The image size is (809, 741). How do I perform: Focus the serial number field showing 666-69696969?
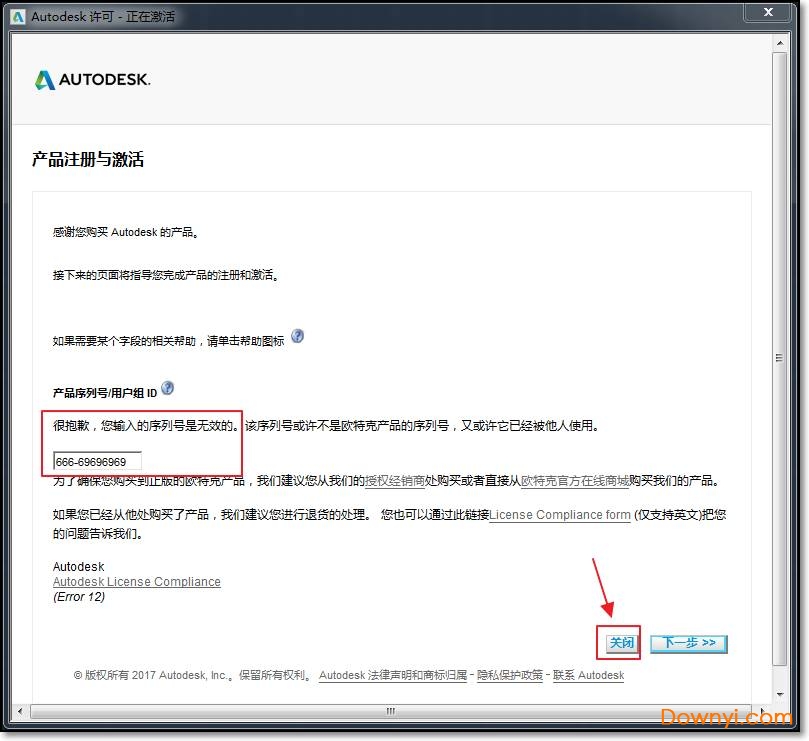tap(98, 461)
